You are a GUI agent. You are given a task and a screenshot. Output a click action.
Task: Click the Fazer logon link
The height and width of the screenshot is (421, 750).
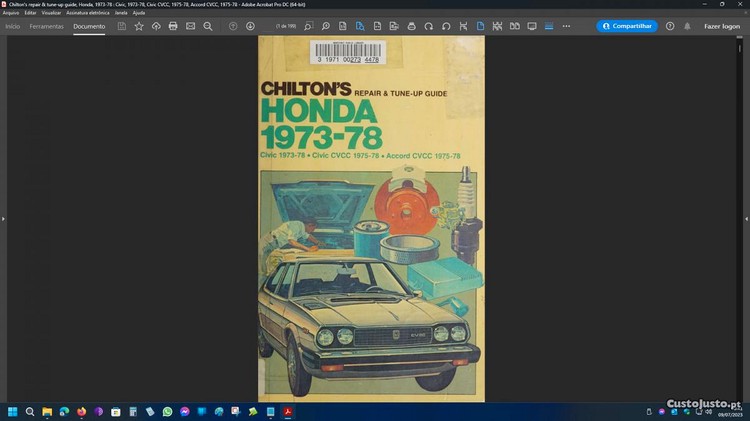[722, 26]
